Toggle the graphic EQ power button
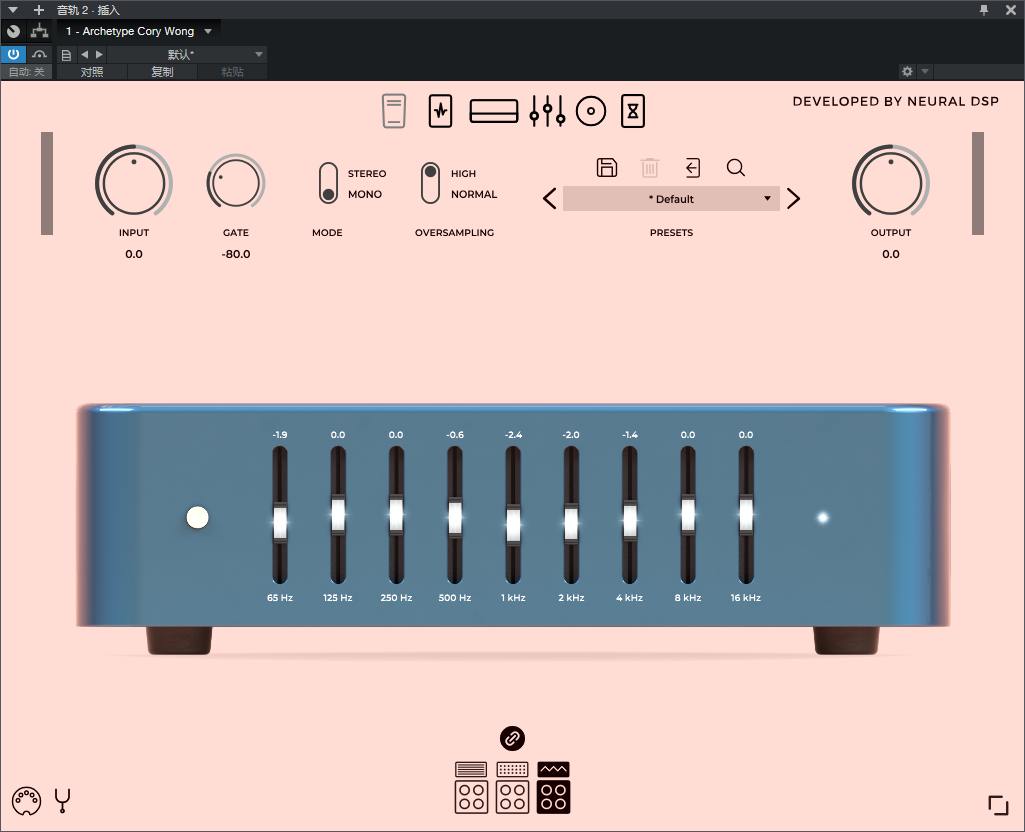Screen dimensions: 1025x832 pos(197,518)
